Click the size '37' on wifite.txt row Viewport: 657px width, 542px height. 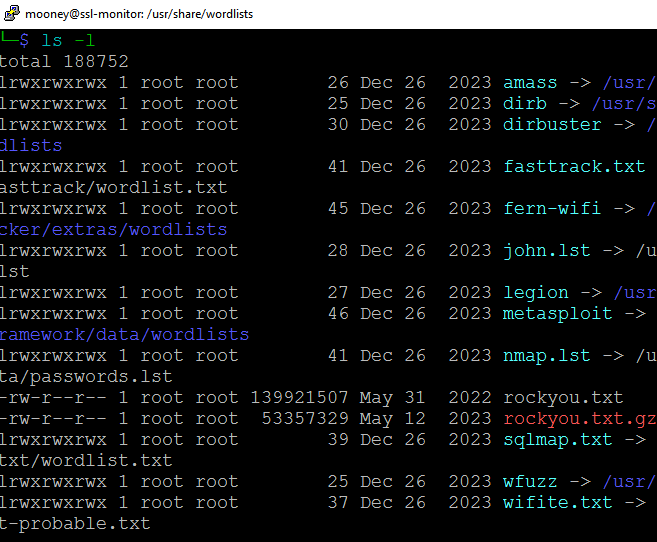coord(338,502)
